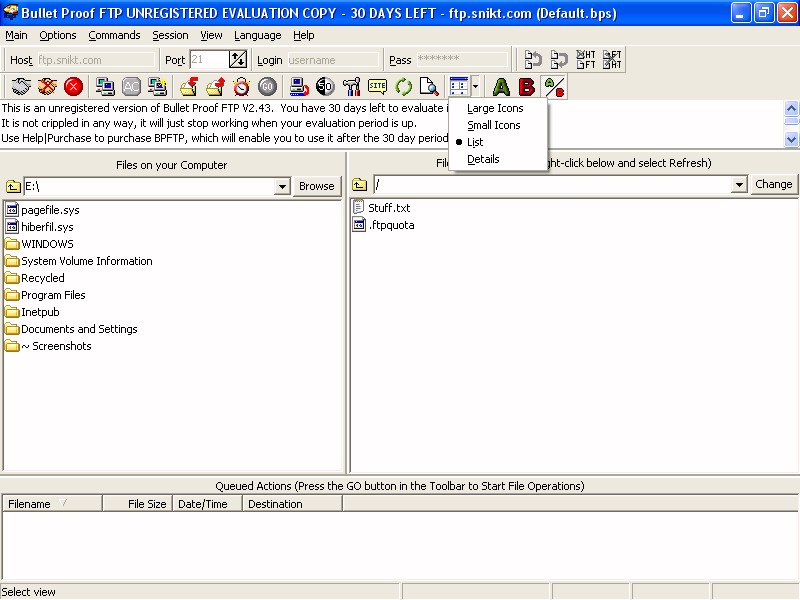Click the computer with red arrow icon
Viewport: 800px width, 600px height.
[x=299, y=86]
